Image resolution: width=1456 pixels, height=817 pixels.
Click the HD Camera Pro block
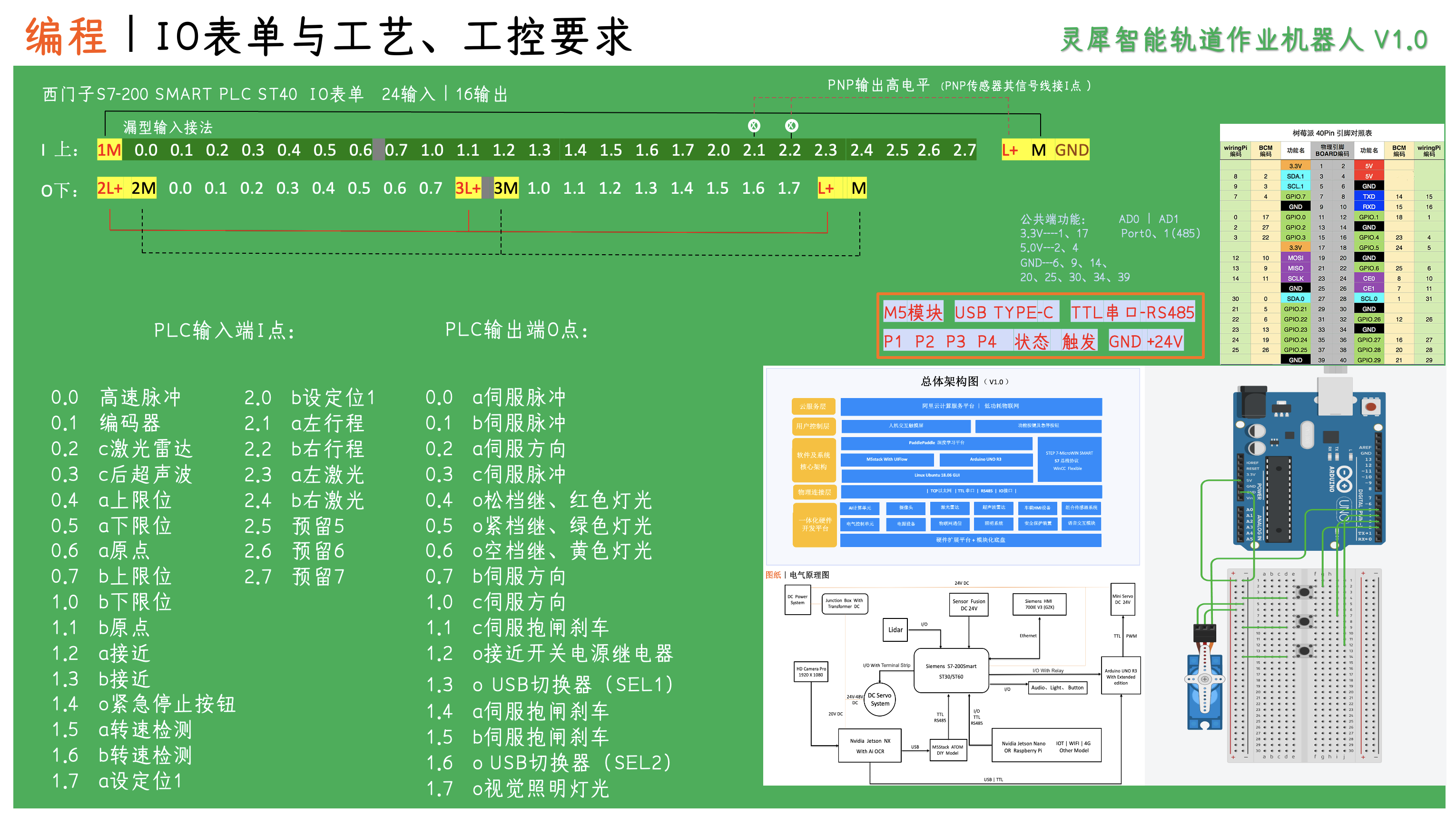click(x=811, y=672)
